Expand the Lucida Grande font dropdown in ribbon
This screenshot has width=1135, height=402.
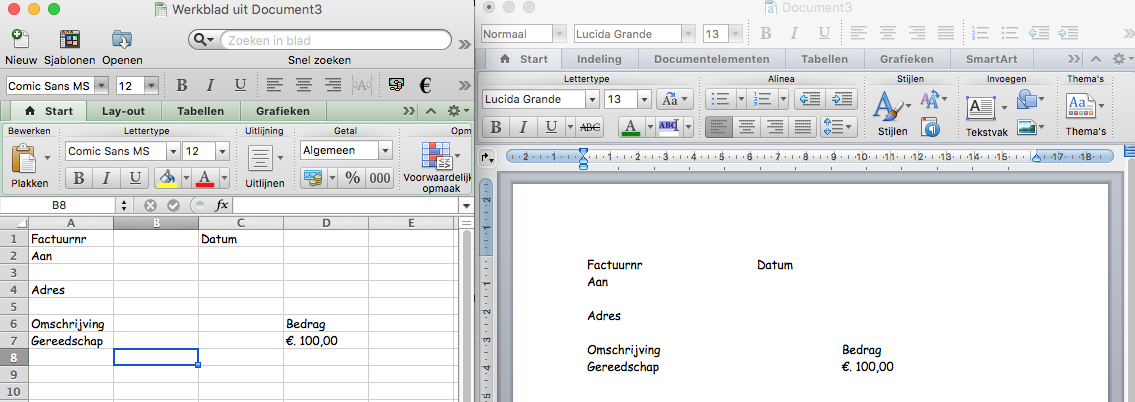[592, 99]
